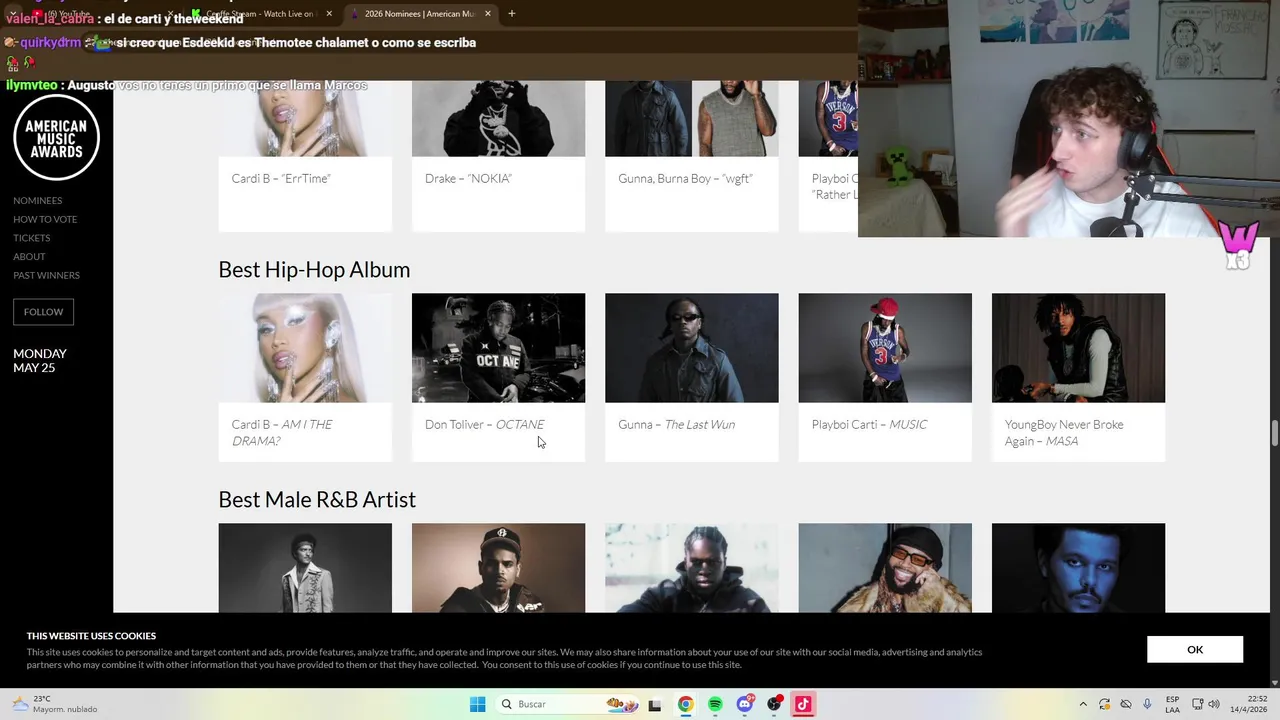This screenshot has width=1280, height=720.
Task: Show hidden system tray icons
Action: click(1083, 704)
